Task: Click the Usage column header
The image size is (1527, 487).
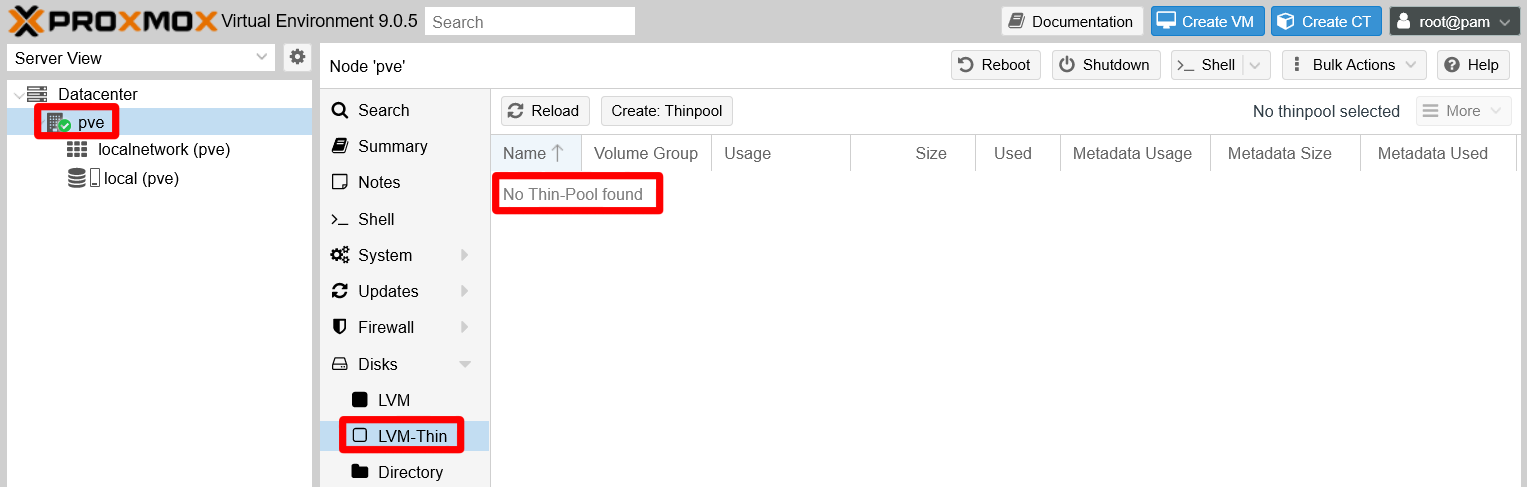Action: 781,153
